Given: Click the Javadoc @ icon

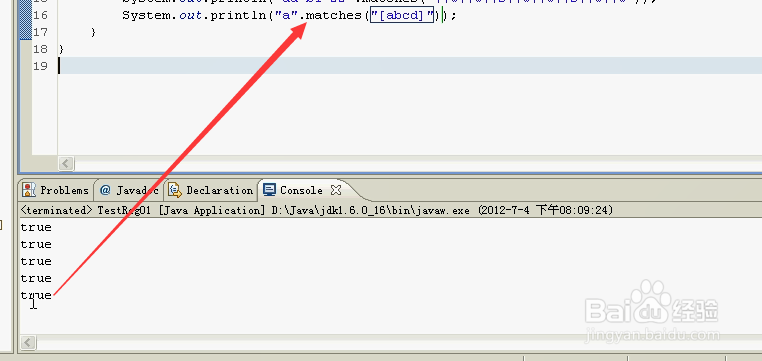Looking at the screenshot, I should [105, 190].
